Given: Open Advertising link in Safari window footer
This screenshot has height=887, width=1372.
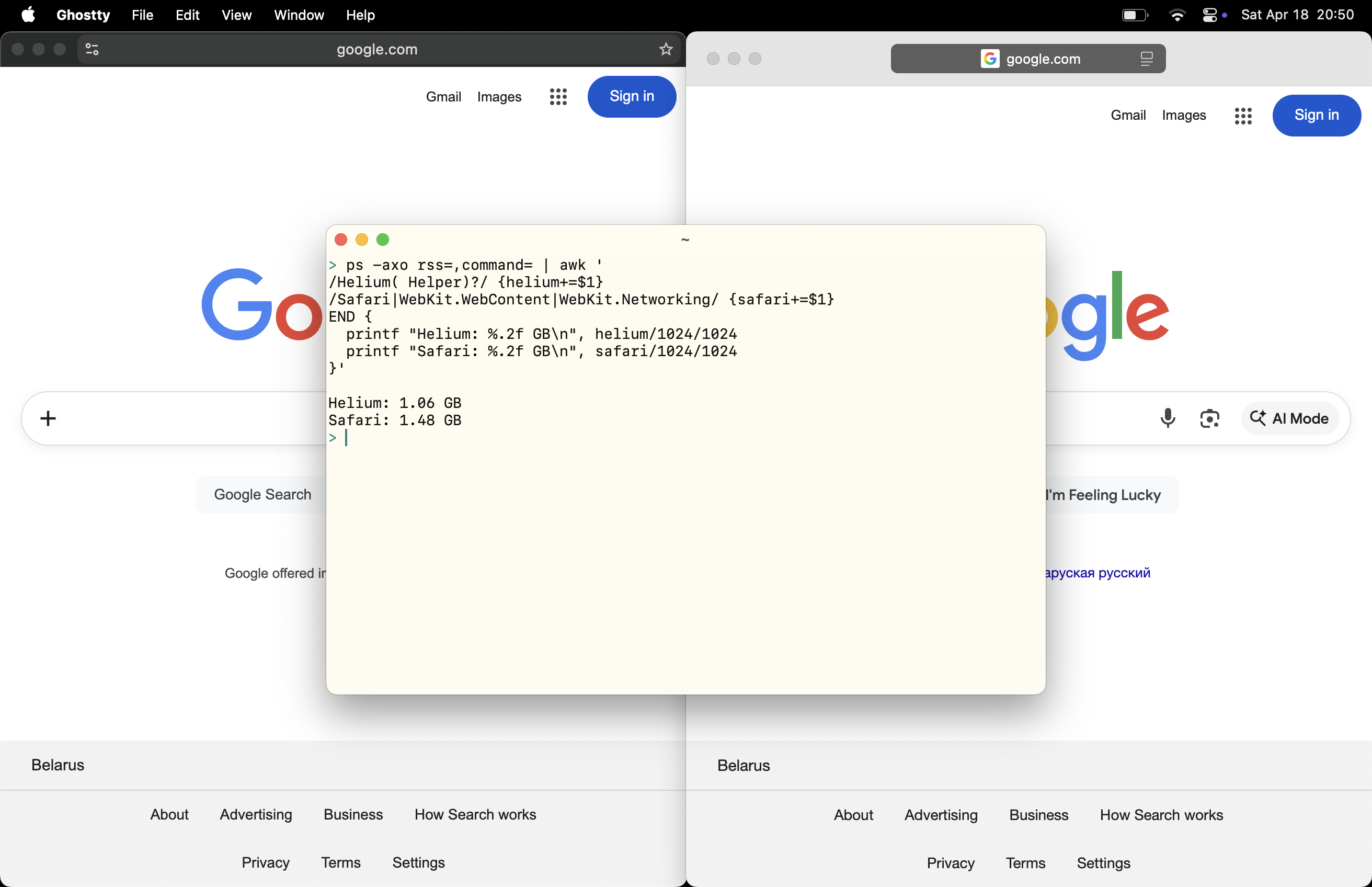Looking at the screenshot, I should coord(941,815).
